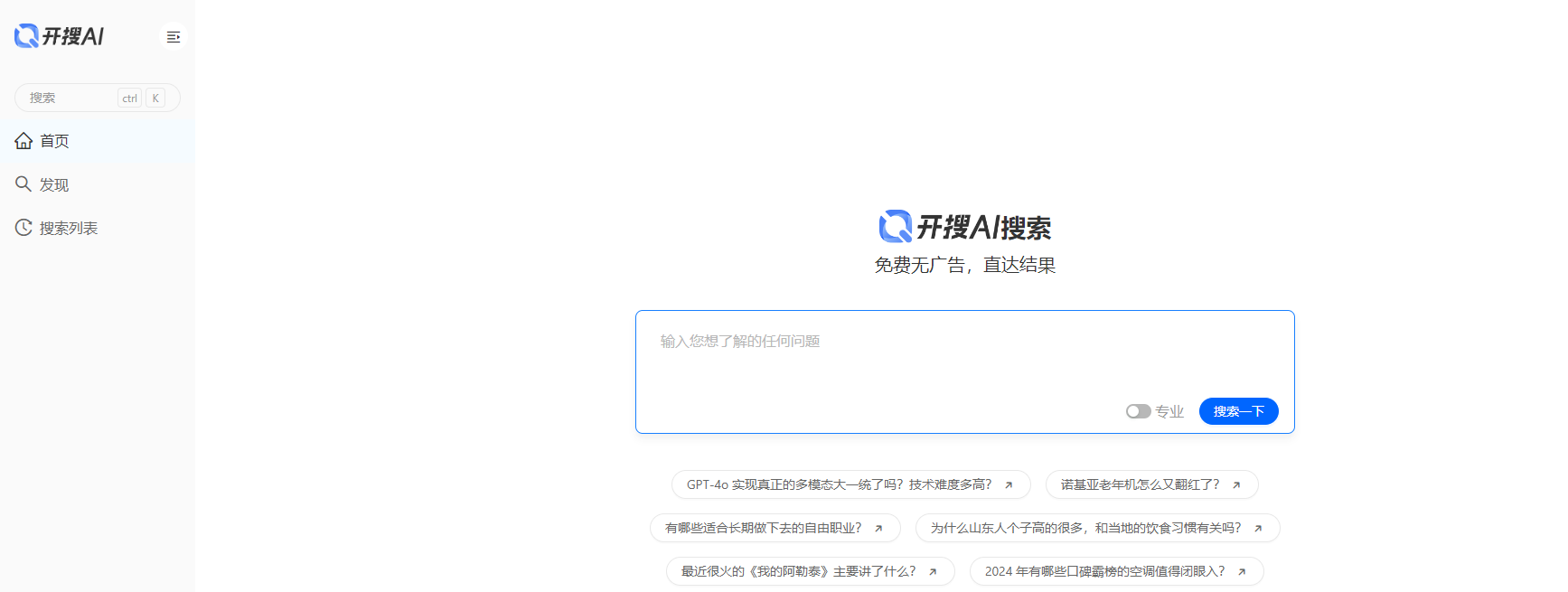Click the 专业 label text

[x=1169, y=411]
